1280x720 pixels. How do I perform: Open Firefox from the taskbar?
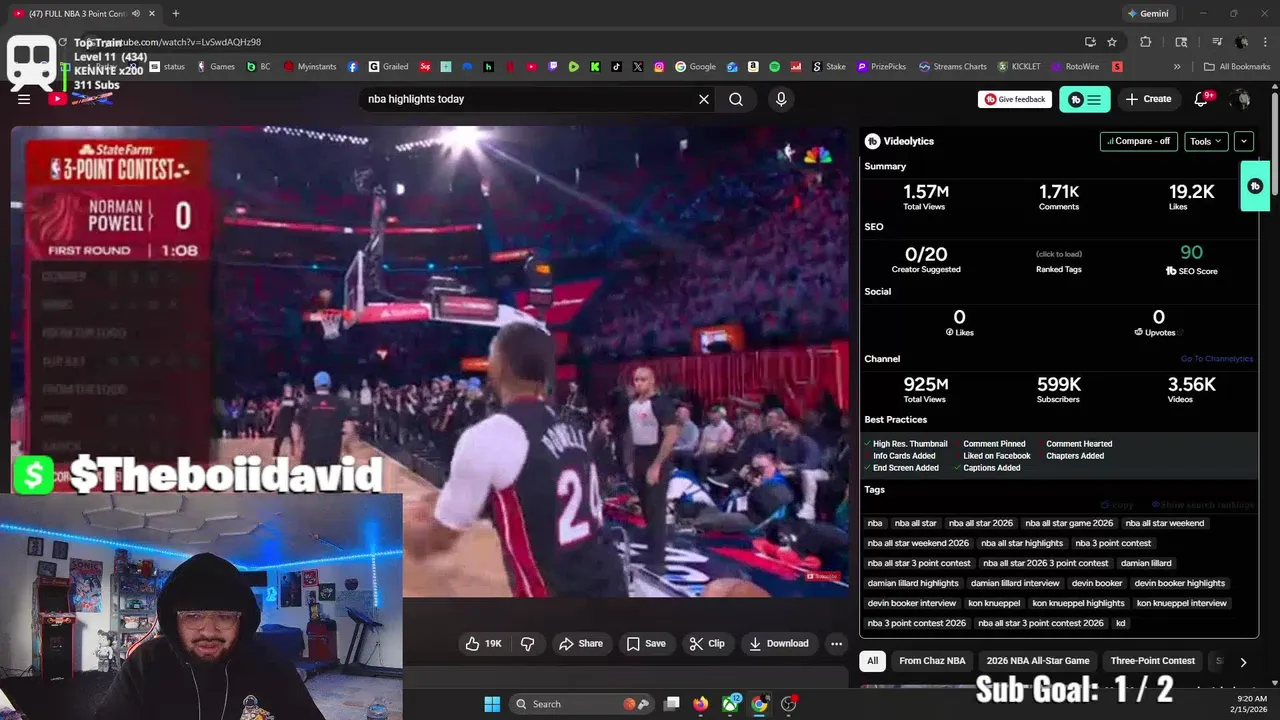coord(700,704)
